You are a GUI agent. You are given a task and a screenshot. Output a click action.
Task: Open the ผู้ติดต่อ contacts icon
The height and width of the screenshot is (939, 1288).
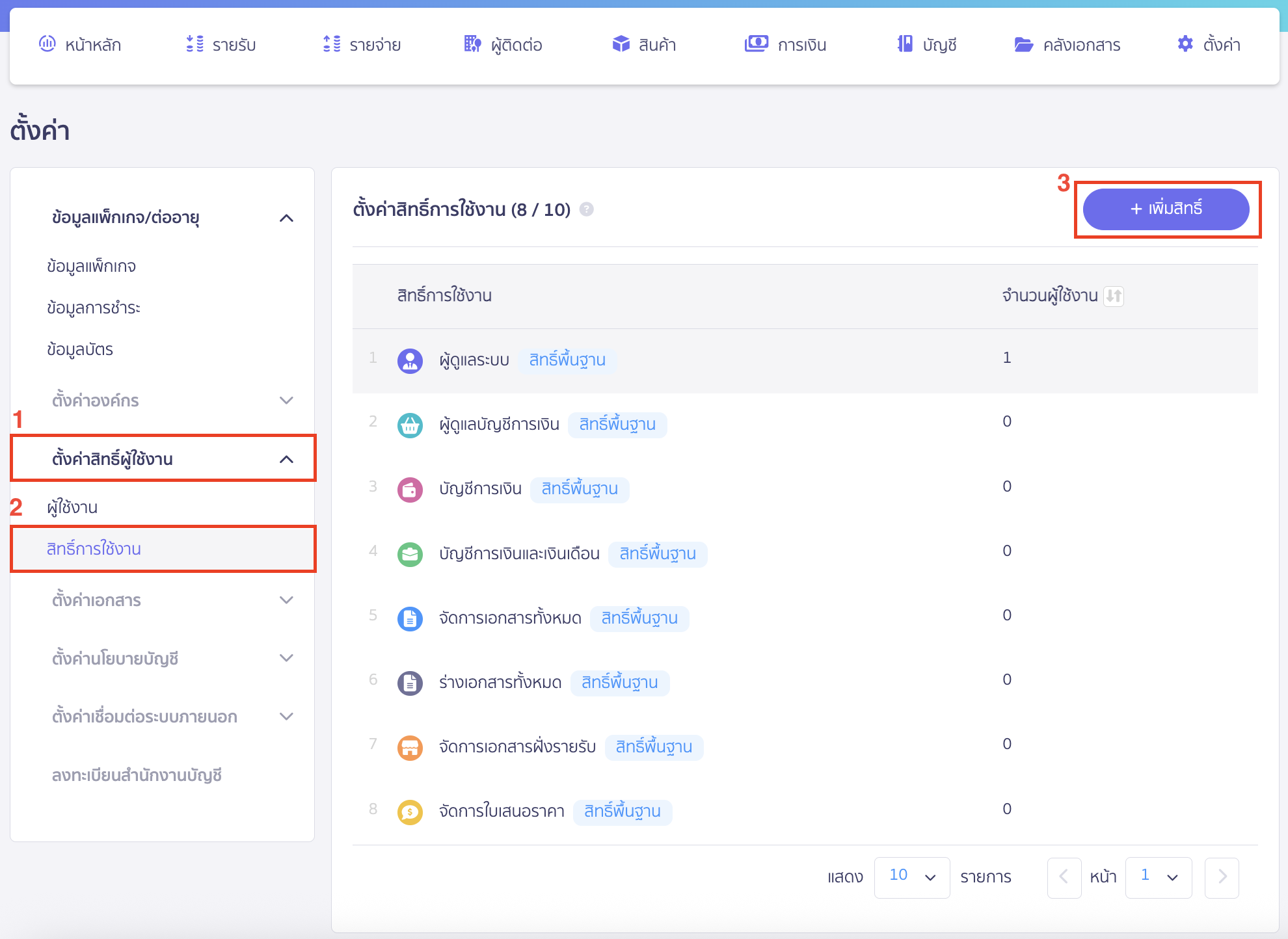click(x=473, y=44)
